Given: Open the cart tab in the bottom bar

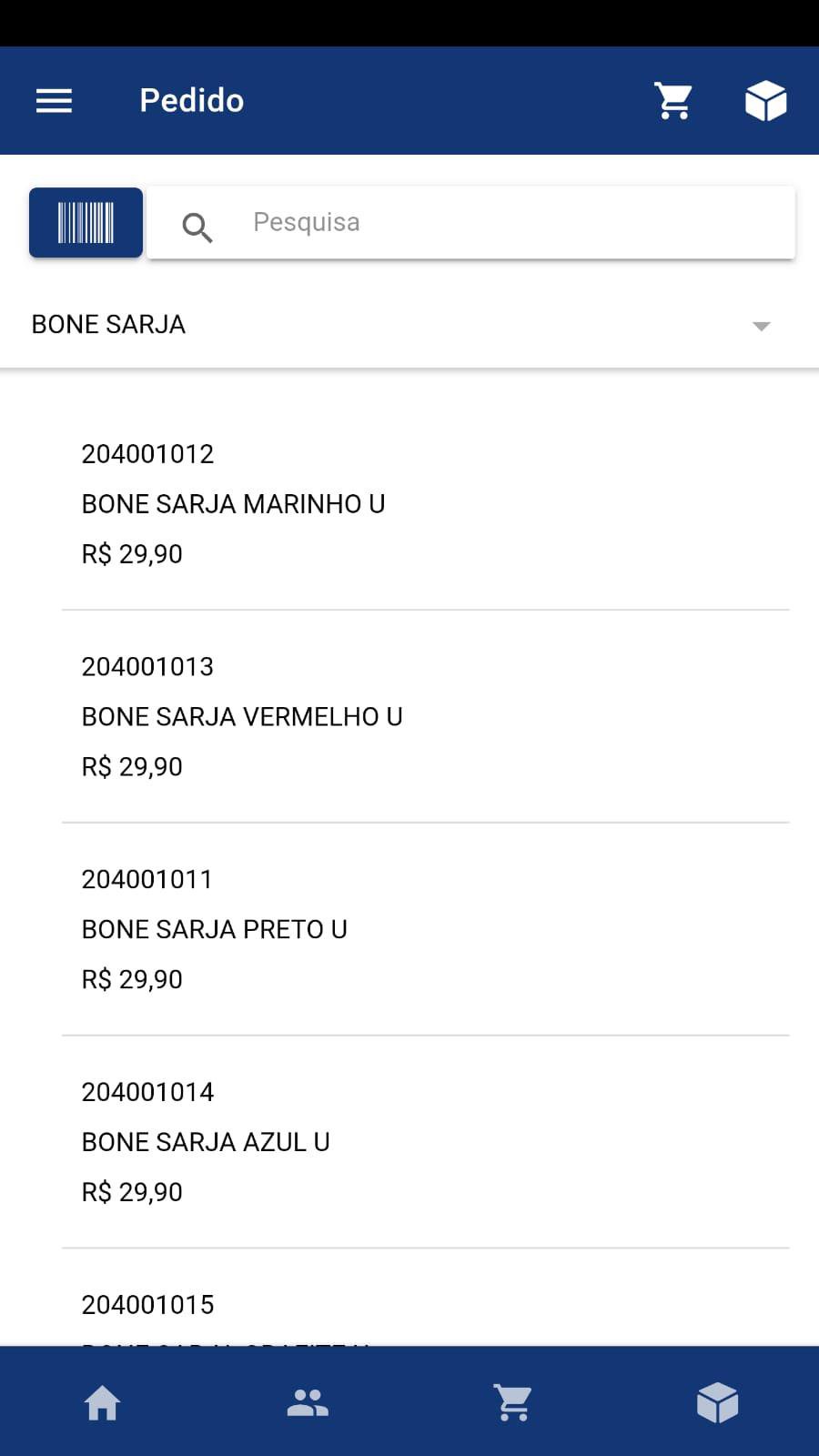Looking at the screenshot, I should [x=512, y=1402].
